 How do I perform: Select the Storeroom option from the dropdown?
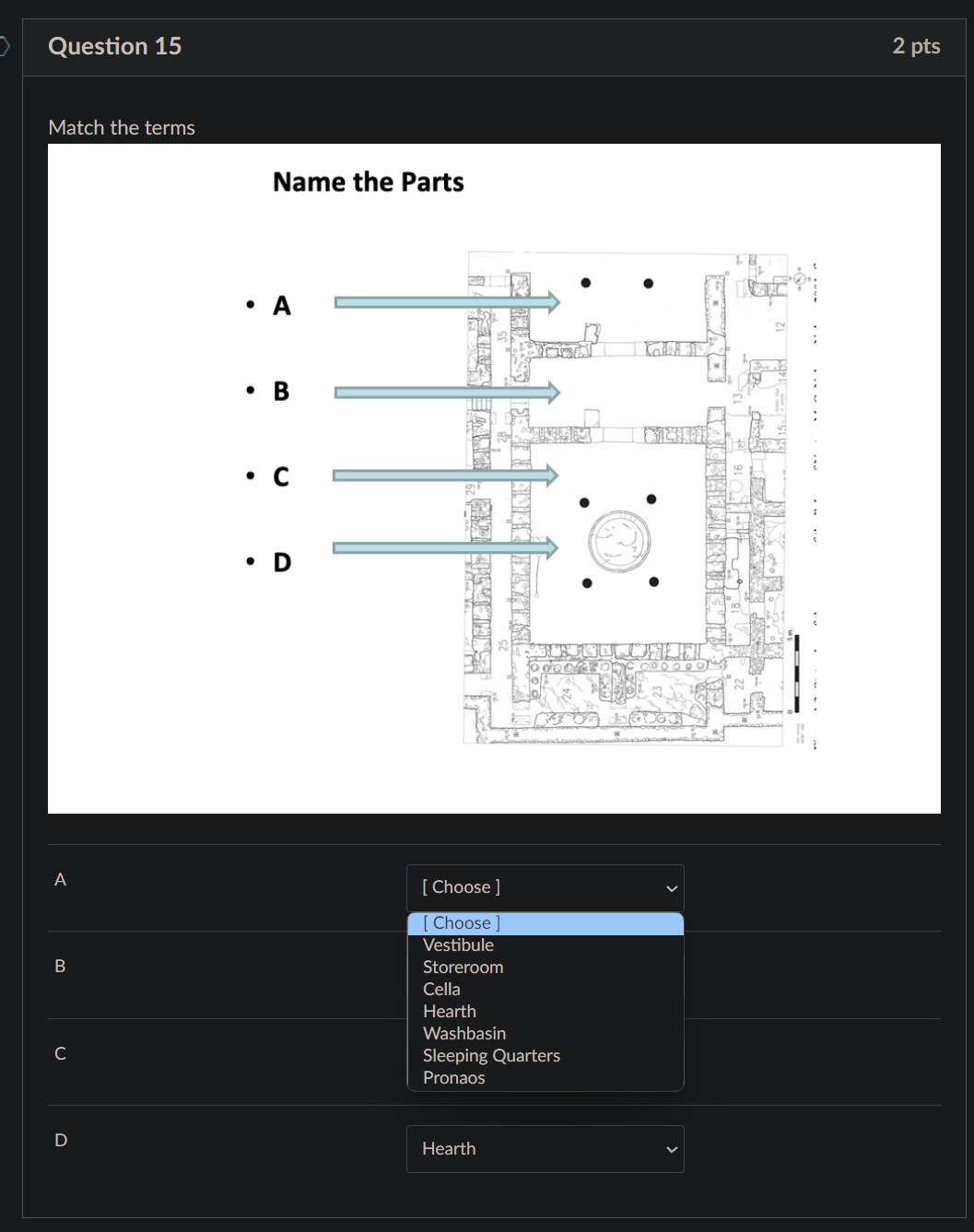(x=463, y=967)
